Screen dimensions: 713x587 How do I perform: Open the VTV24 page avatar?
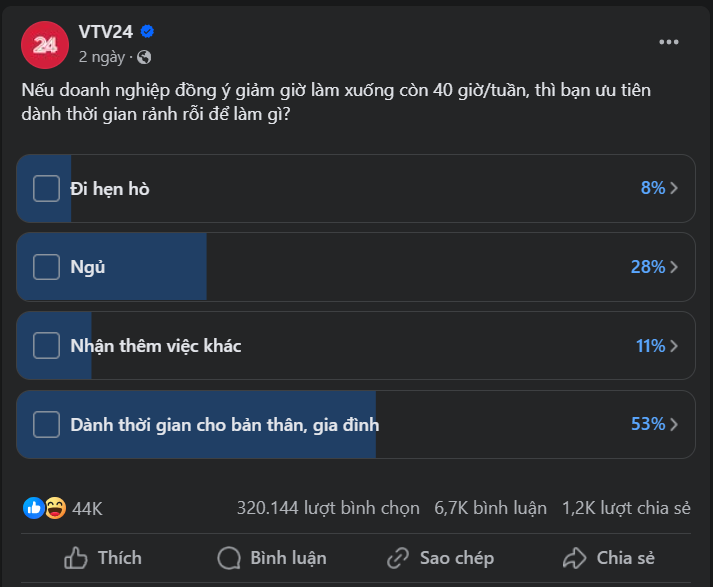coord(44,43)
